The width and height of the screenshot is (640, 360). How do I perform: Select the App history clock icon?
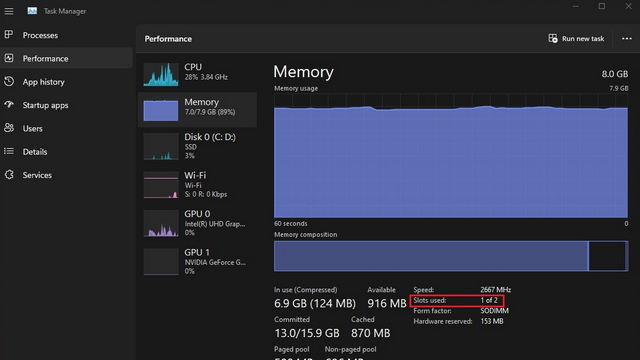pos(9,81)
